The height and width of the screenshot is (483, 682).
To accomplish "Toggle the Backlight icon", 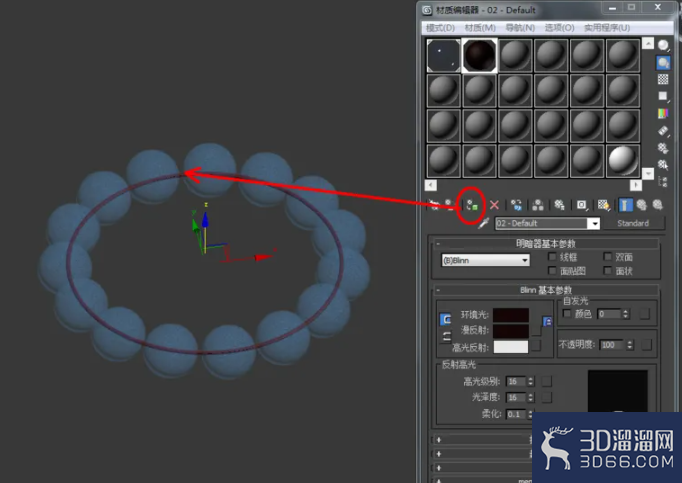I will (x=663, y=63).
